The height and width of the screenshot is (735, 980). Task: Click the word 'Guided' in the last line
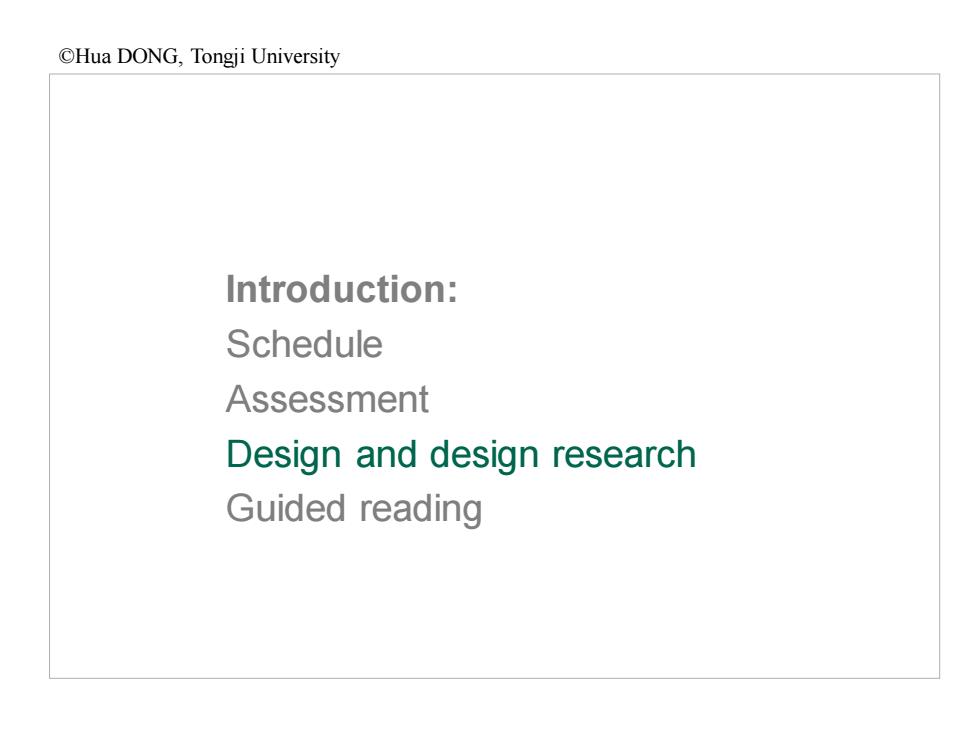[x=285, y=508]
